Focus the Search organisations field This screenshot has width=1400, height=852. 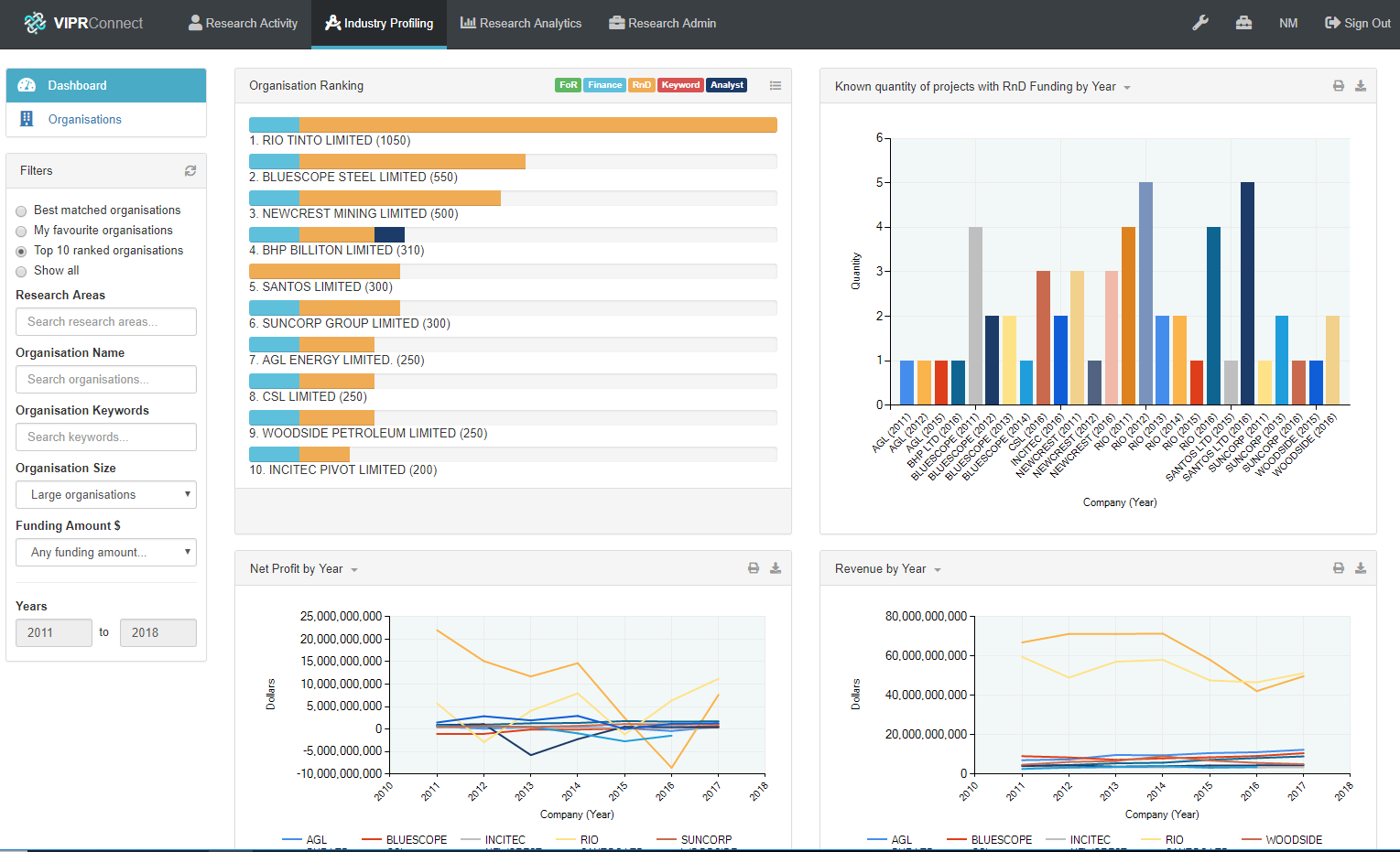click(106, 379)
